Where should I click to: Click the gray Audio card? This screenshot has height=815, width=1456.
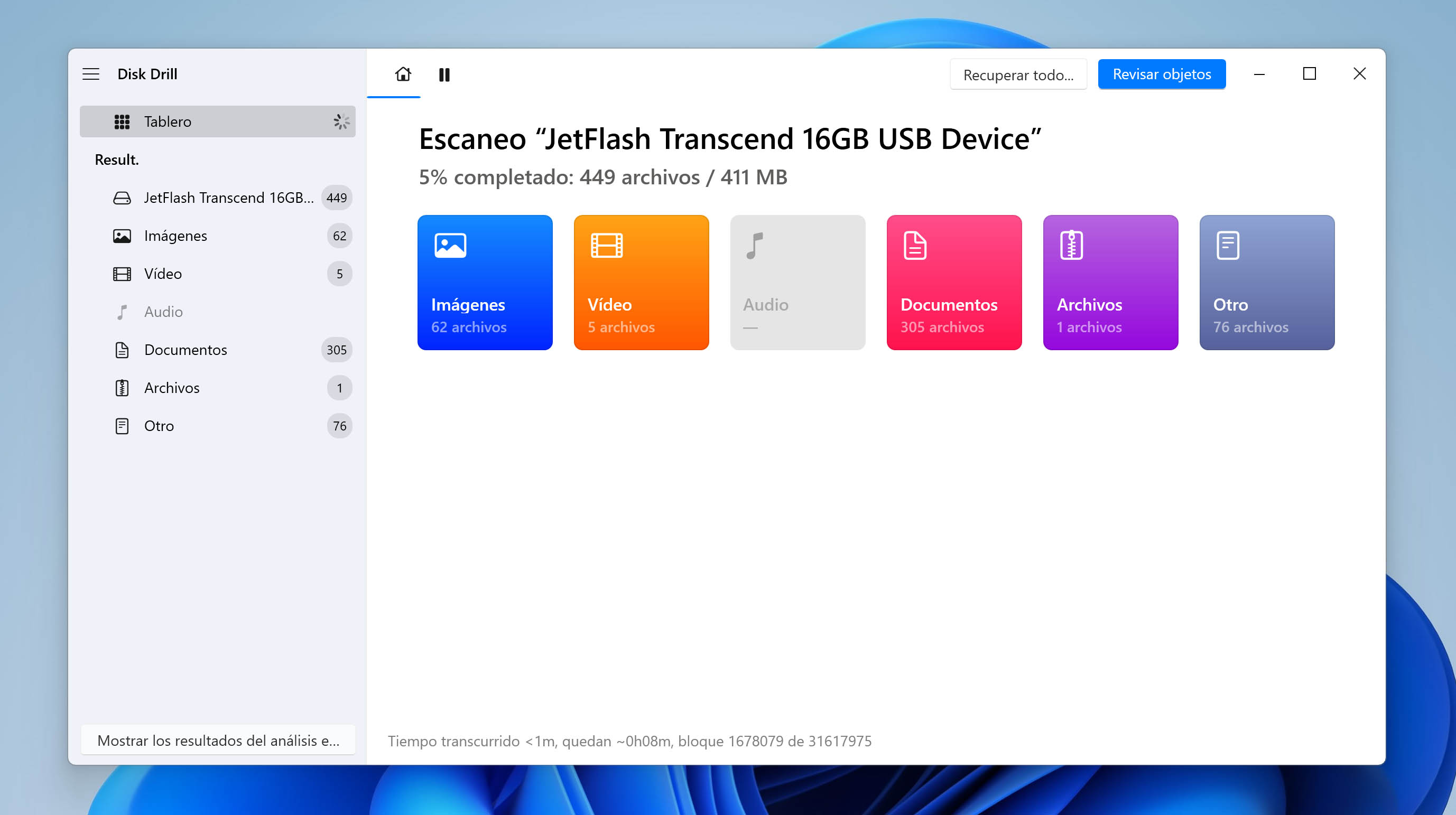click(x=798, y=283)
